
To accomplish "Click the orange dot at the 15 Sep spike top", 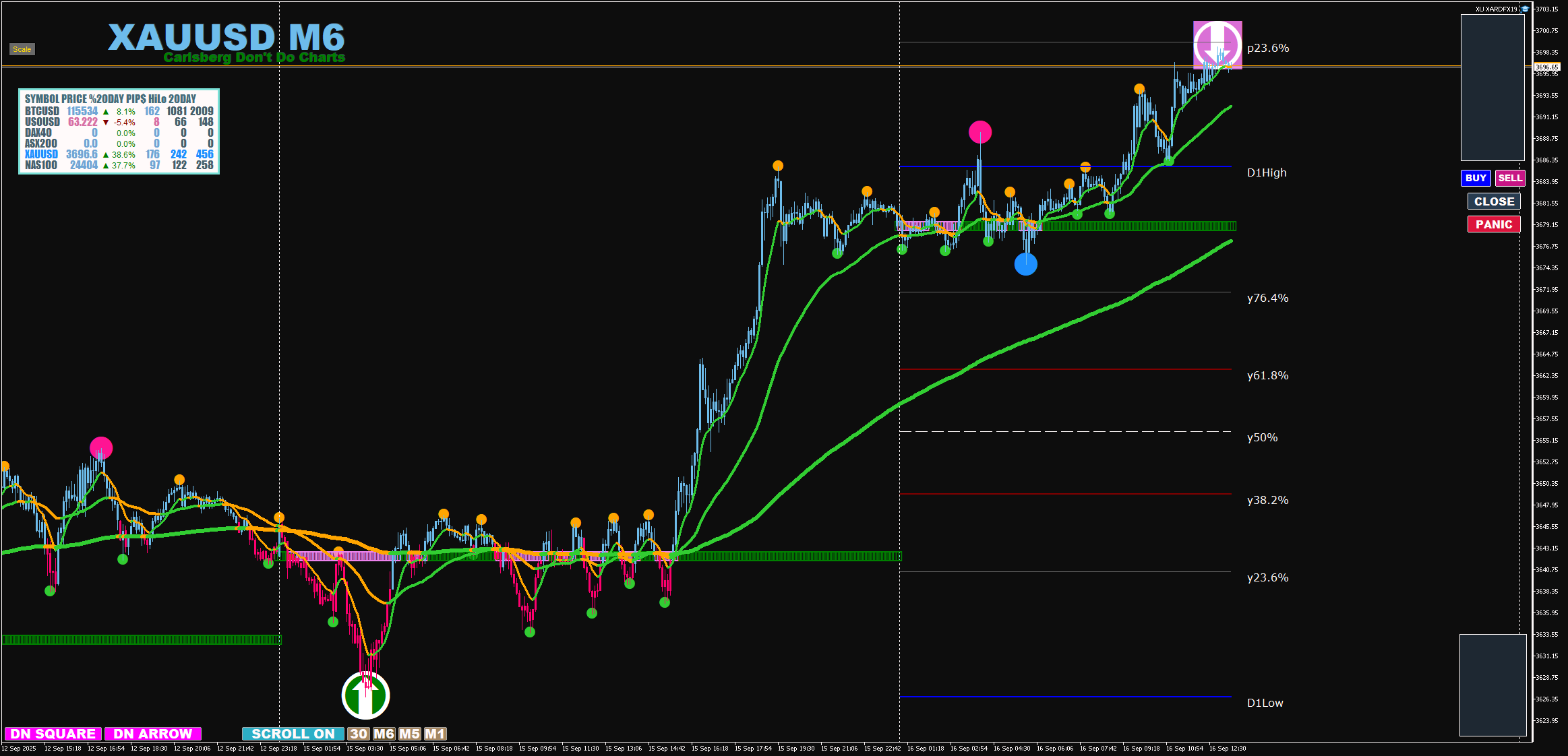I will [x=778, y=166].
